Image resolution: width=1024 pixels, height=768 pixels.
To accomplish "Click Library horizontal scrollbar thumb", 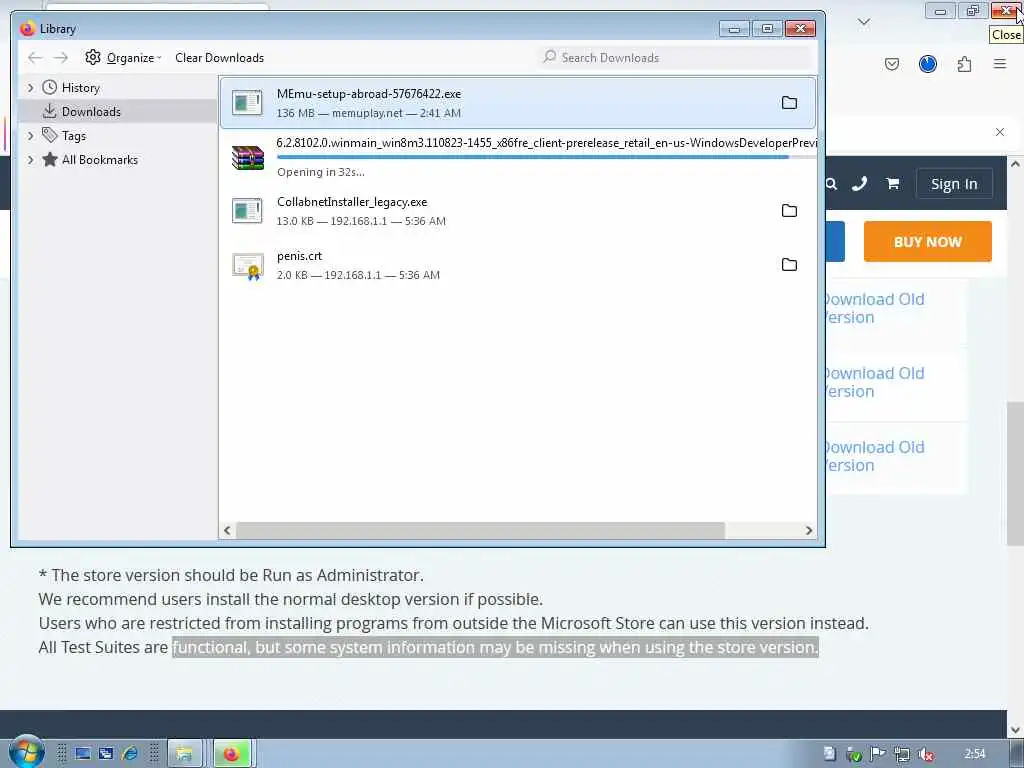I will 480,530.
